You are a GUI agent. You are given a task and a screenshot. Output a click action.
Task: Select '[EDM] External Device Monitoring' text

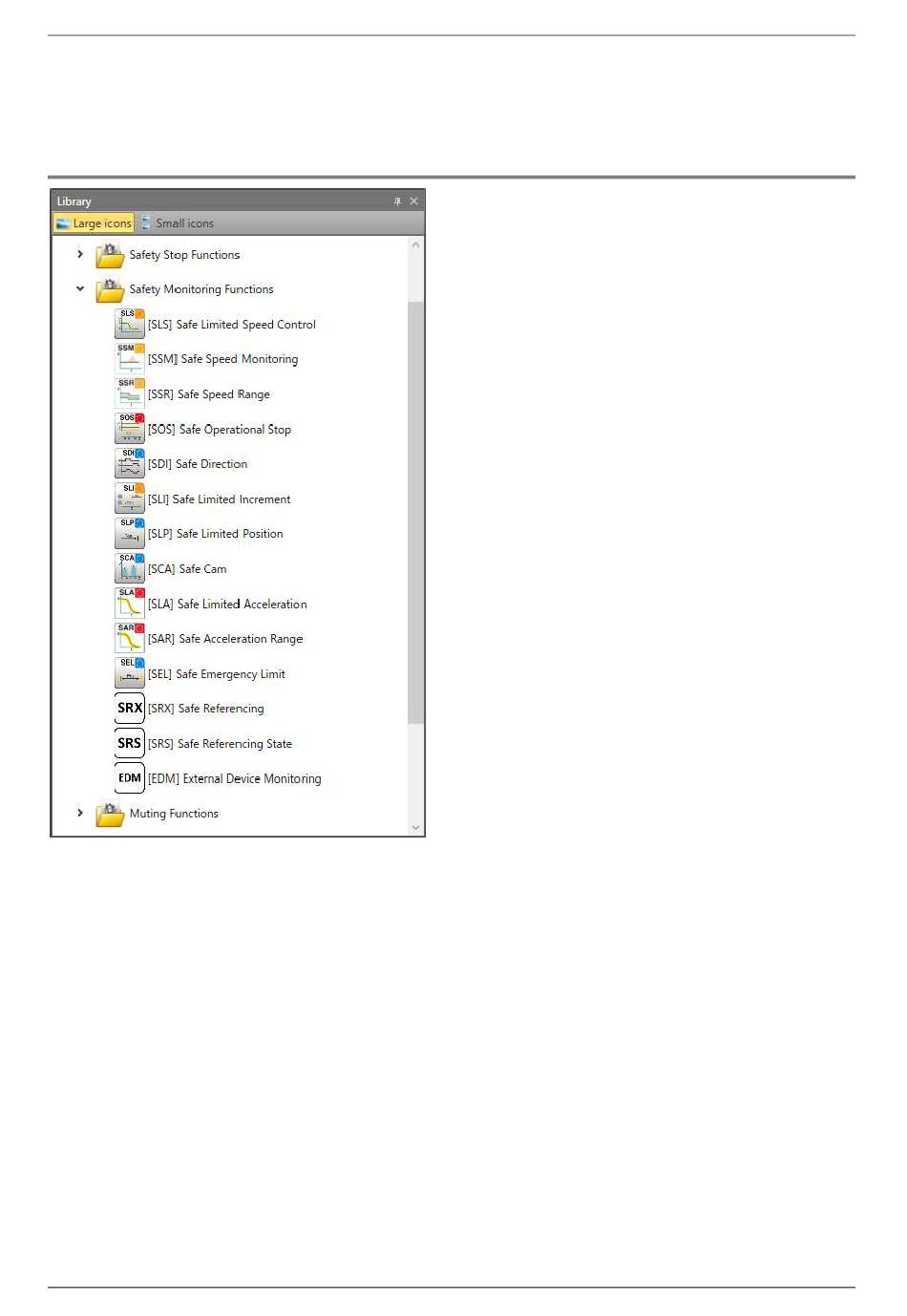(235, 779)
